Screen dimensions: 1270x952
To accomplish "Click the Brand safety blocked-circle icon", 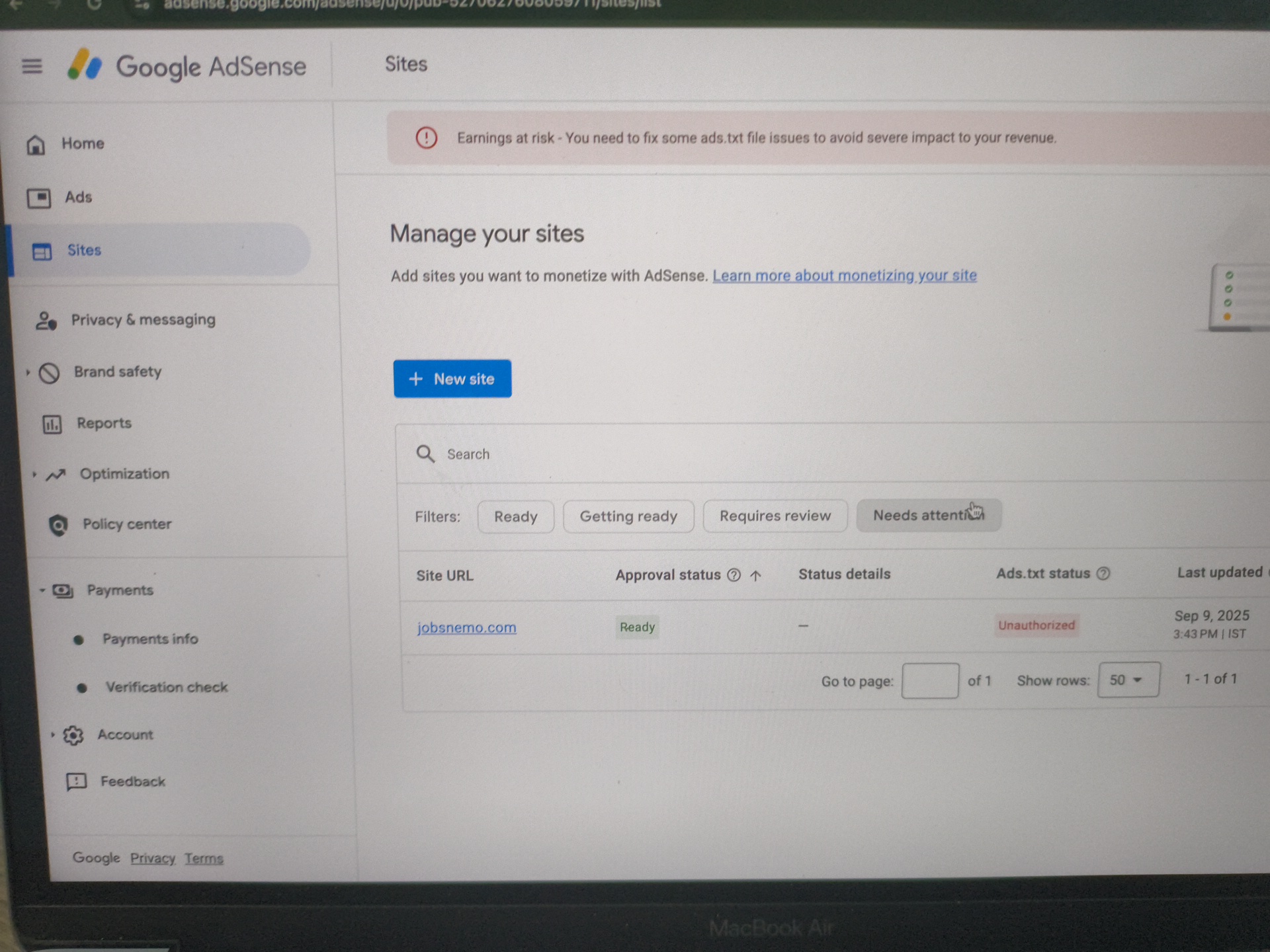I will (x=50, y=373).
